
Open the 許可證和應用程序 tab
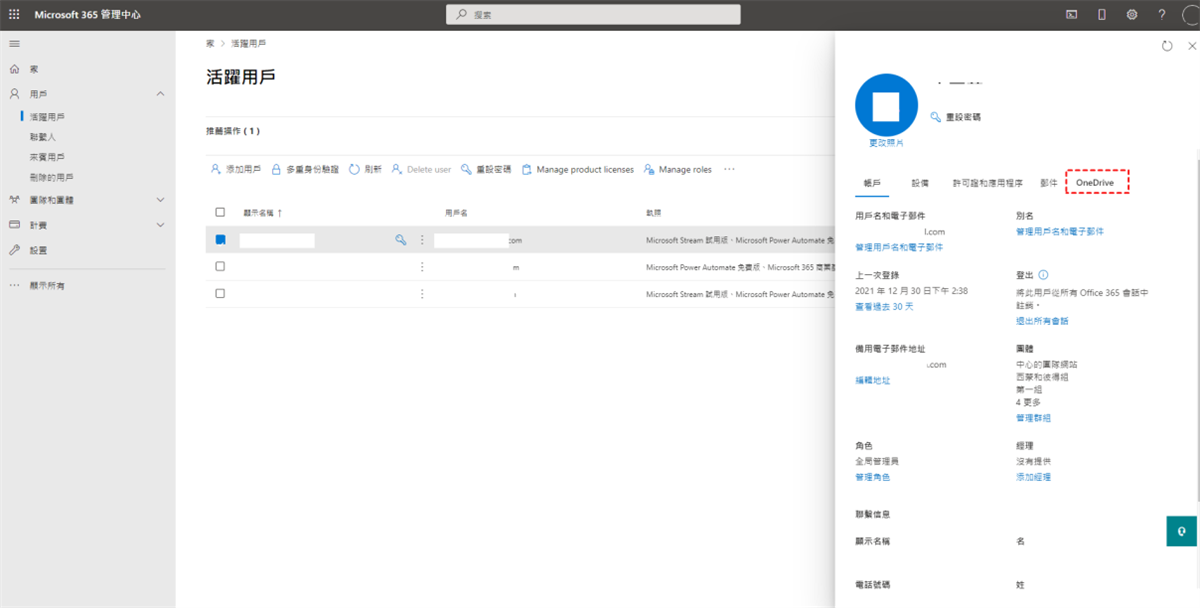click(x=987, y=183)
